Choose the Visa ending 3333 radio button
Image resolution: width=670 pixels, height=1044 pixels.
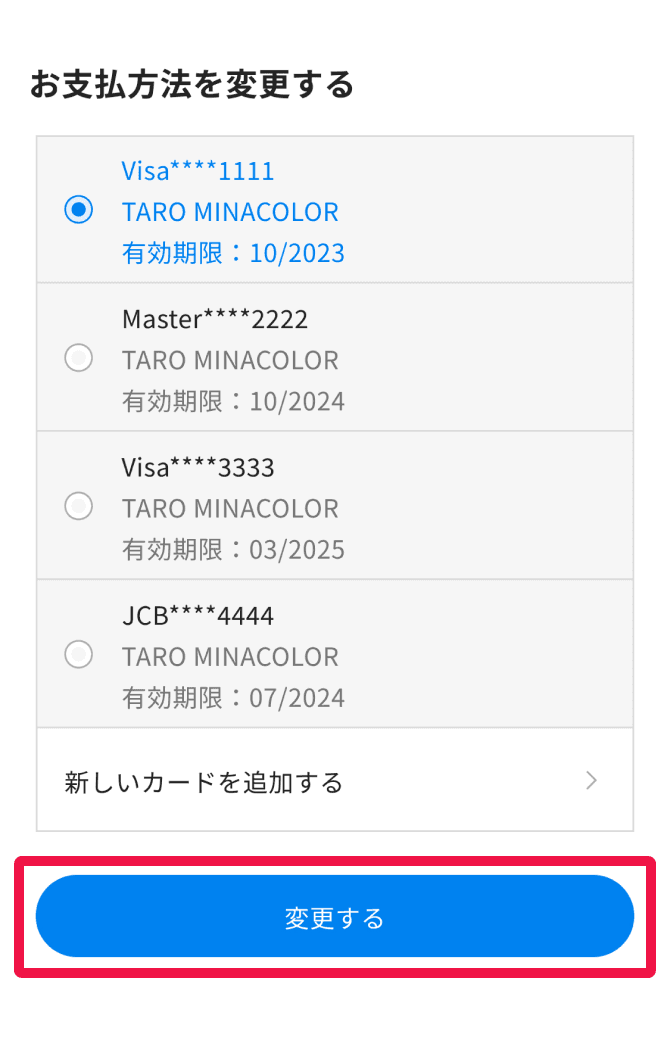78,506
